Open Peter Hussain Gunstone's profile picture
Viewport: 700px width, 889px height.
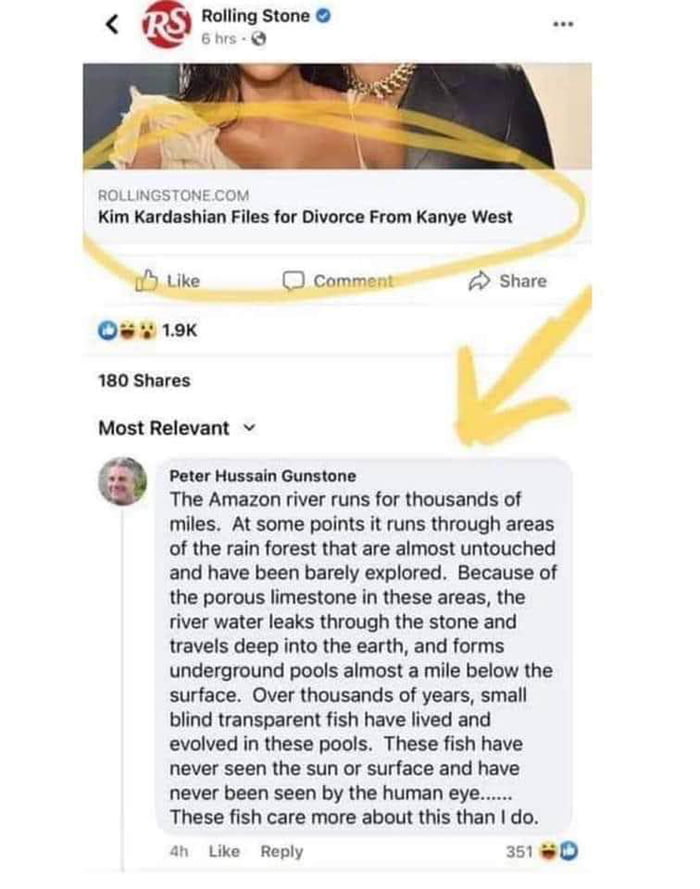click(x=123, y=481)
